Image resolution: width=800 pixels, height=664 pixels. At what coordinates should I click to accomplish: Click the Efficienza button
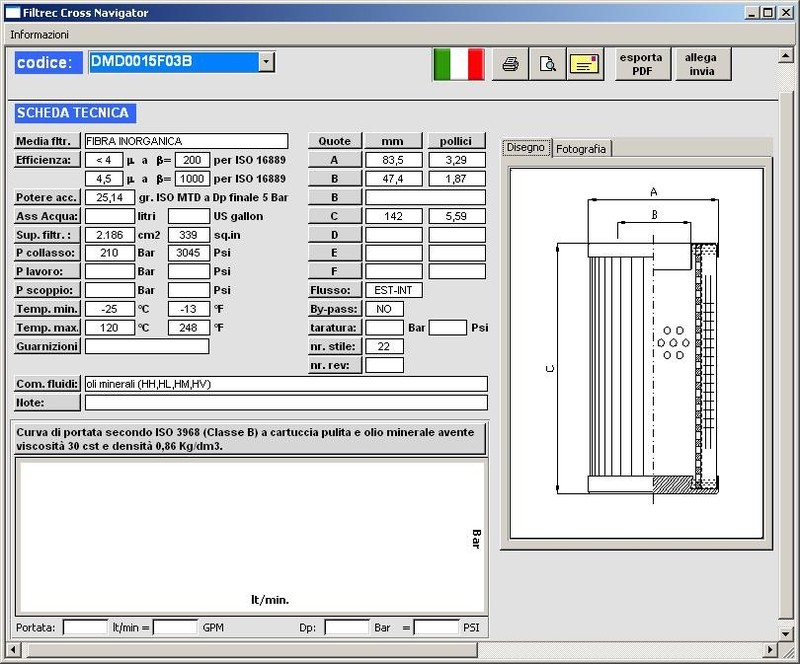[x=47, y=160]
